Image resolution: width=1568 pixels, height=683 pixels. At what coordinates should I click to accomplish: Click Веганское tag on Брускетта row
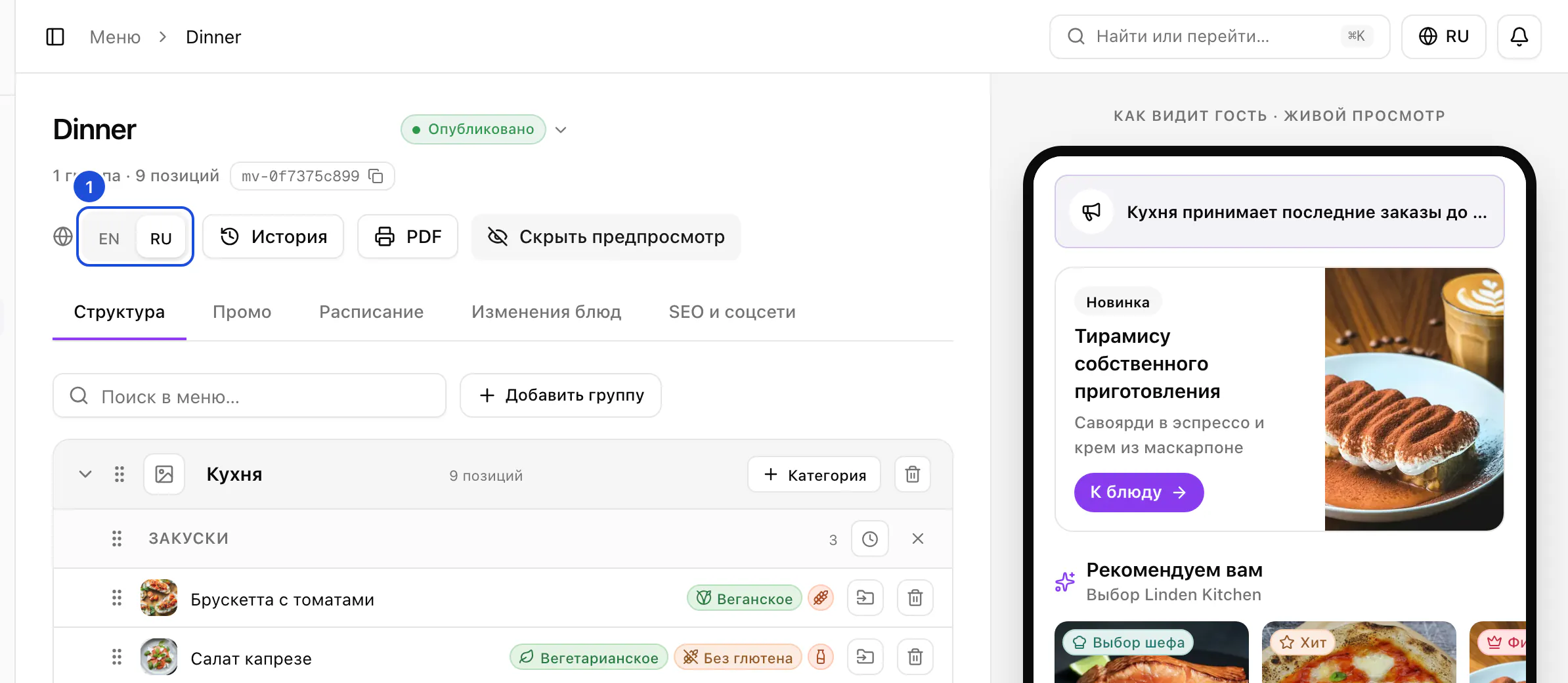click(745, 598)
